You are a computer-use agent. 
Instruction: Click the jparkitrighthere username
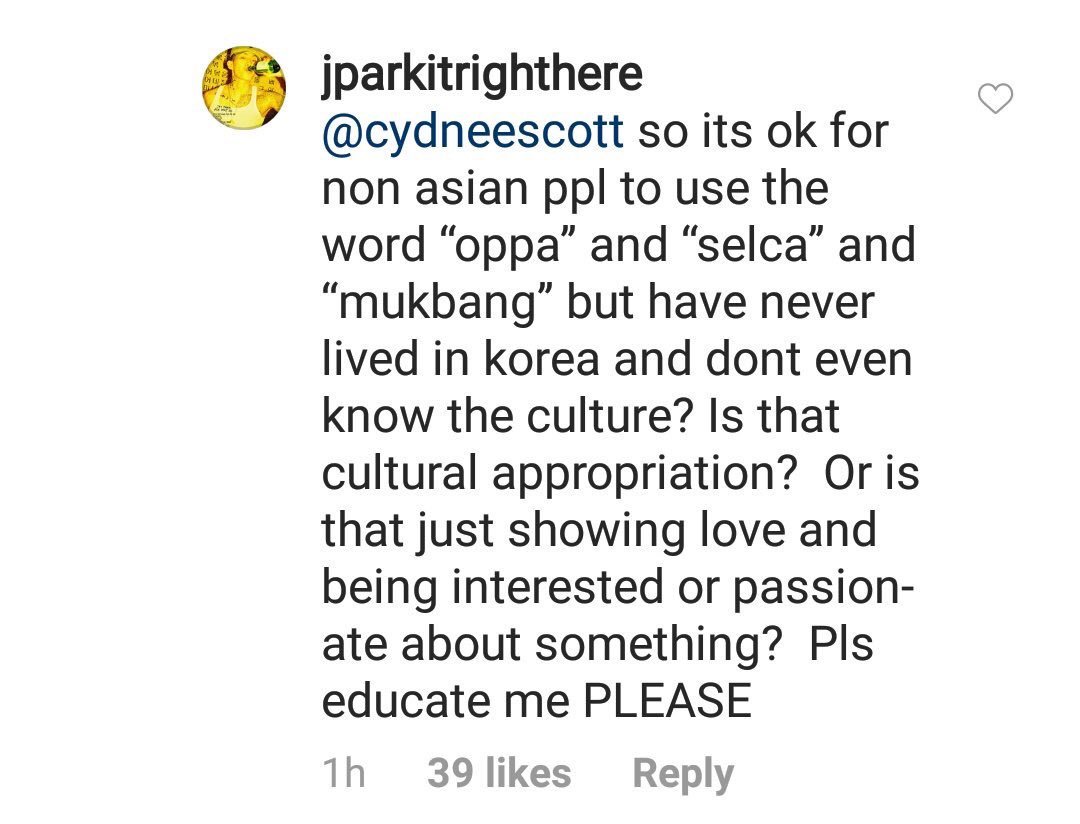click(481, 76)
